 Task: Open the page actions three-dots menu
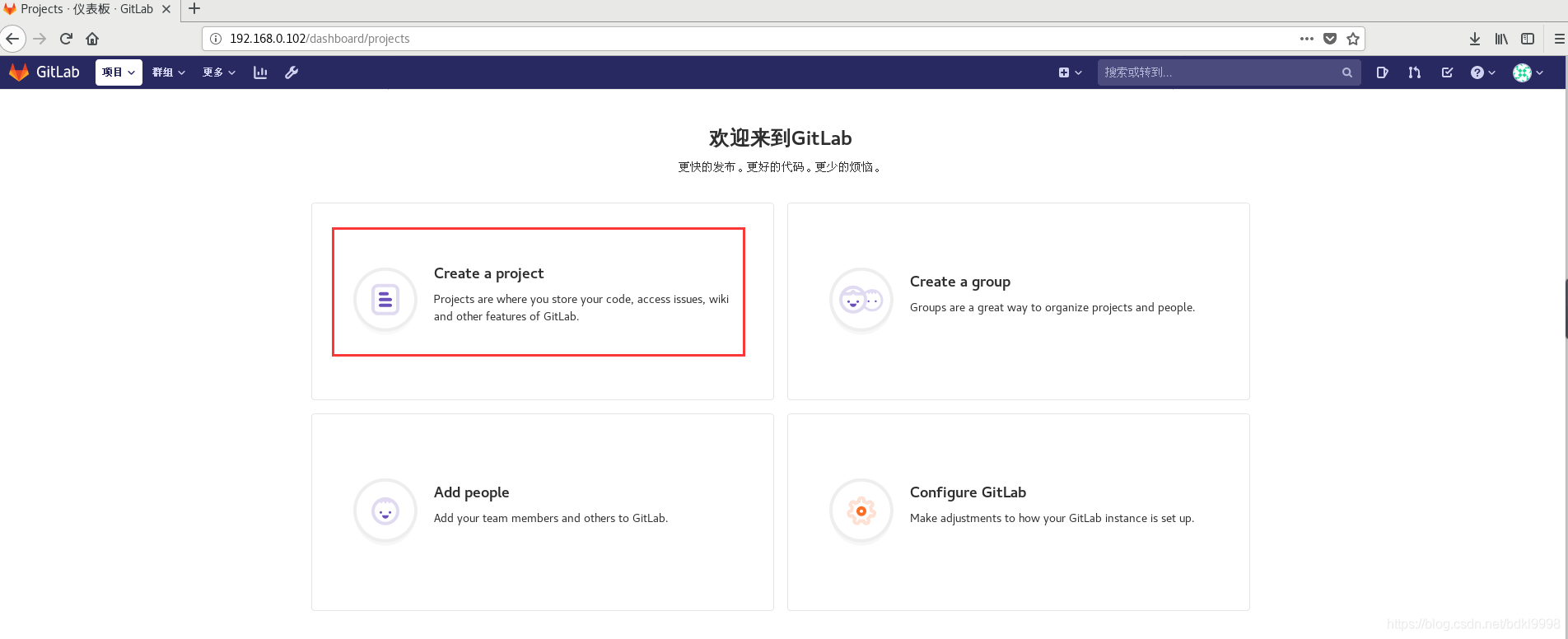pyautogui.click(x=1307, y=39)
